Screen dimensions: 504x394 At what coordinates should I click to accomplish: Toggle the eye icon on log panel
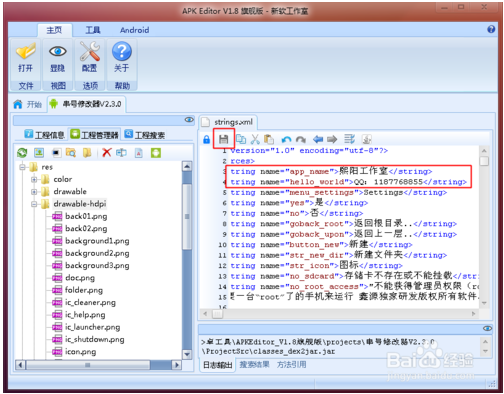(x=487, y=328)
